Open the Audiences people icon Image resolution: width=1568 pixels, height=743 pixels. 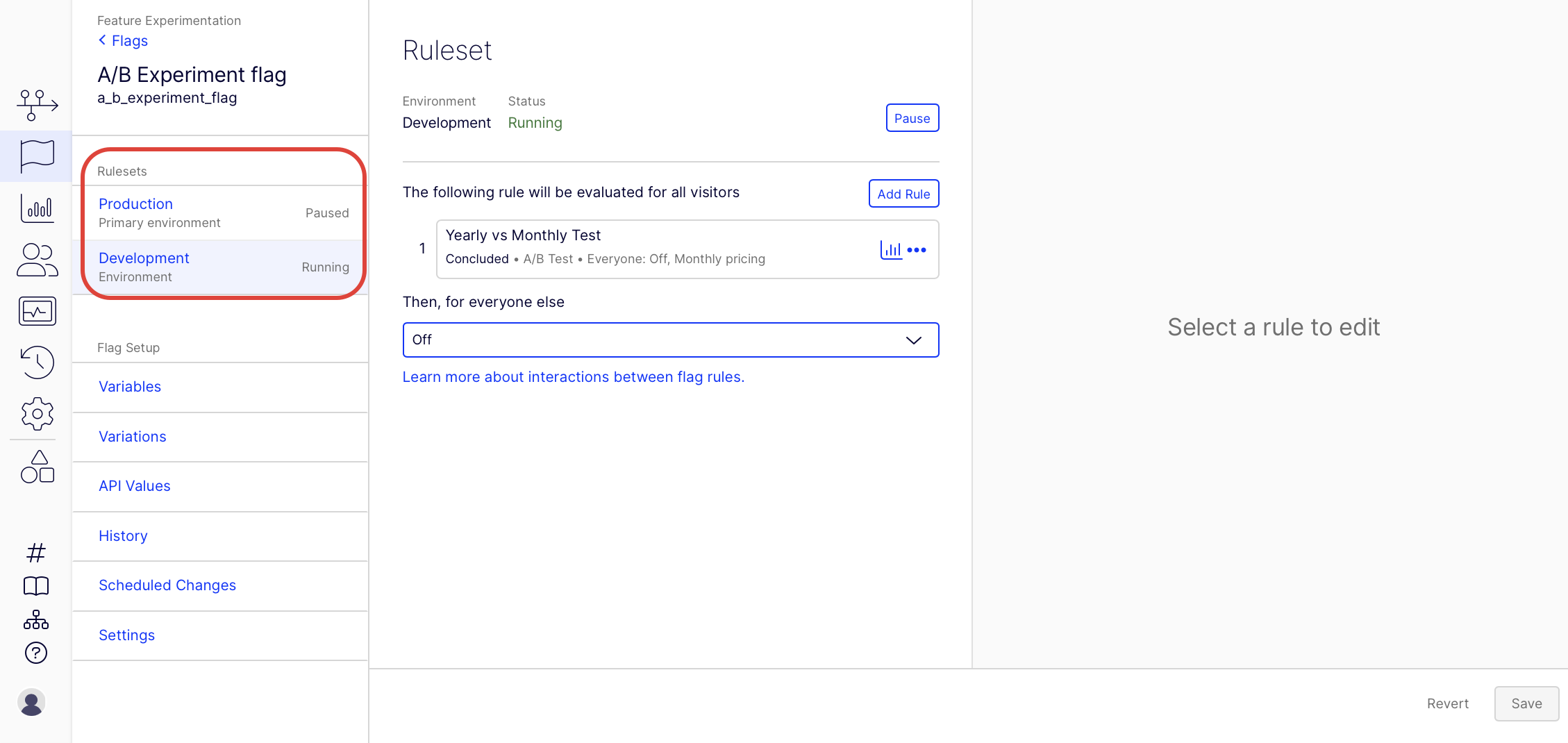[37, 260]
